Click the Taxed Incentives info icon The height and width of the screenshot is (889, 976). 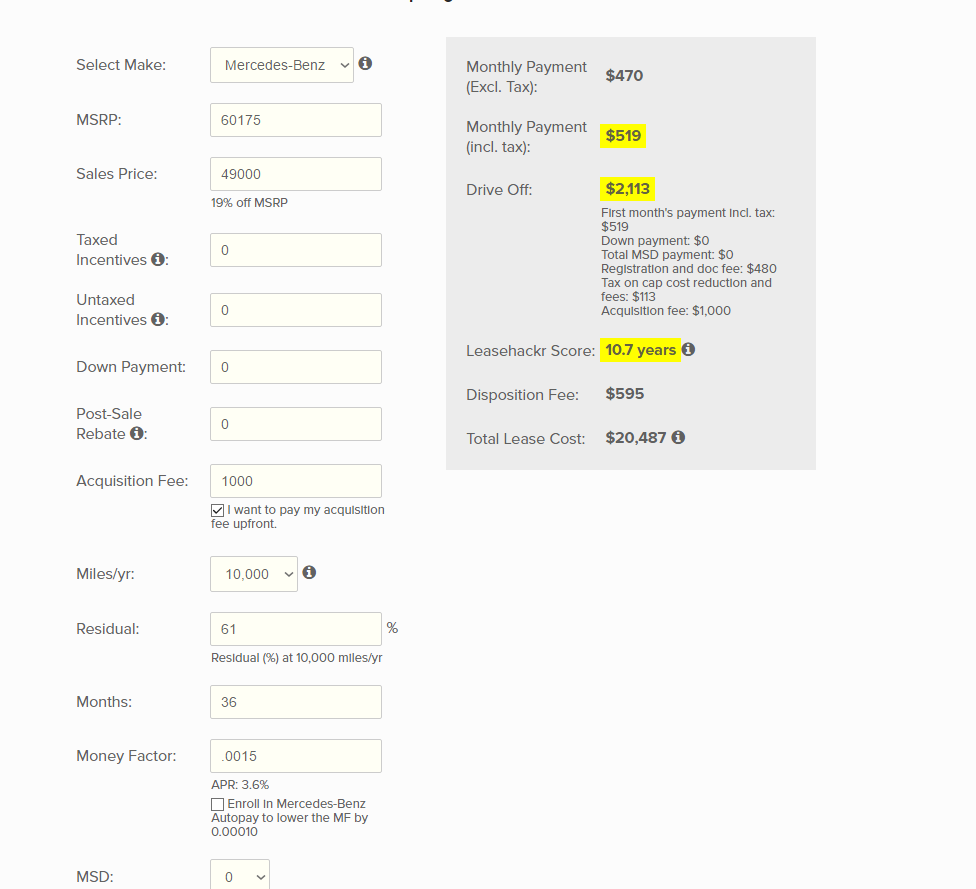158,260
